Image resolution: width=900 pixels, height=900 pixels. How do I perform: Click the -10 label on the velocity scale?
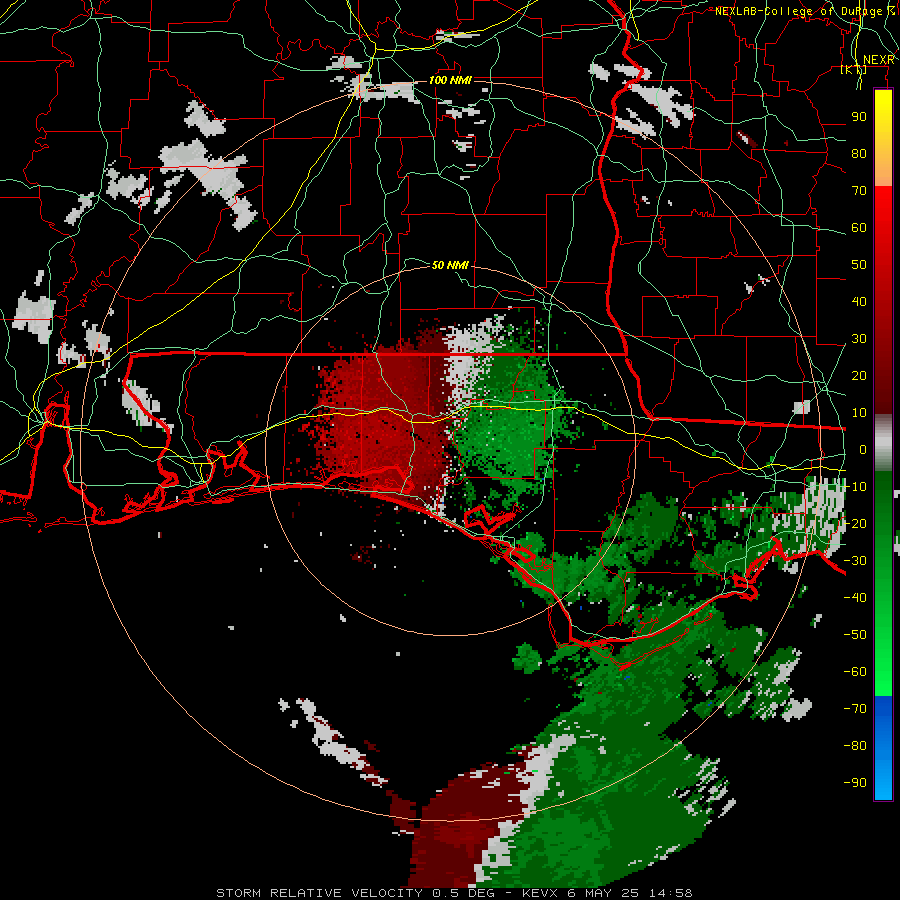coord(855,487)
